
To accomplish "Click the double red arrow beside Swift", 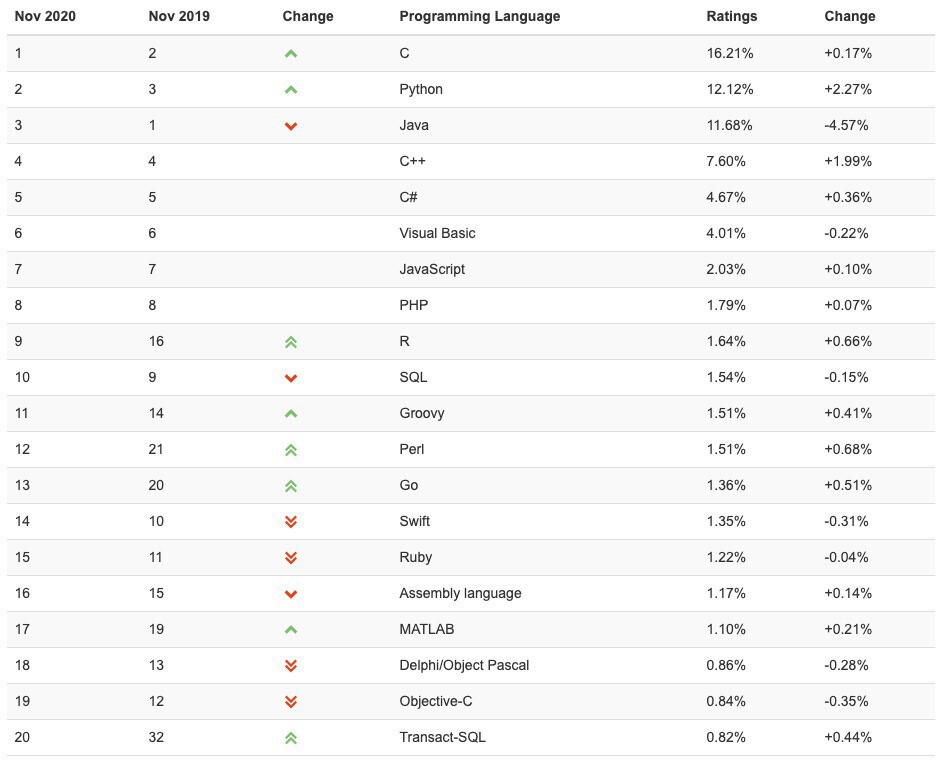I will pyautogui.click(x=291, y=522).
